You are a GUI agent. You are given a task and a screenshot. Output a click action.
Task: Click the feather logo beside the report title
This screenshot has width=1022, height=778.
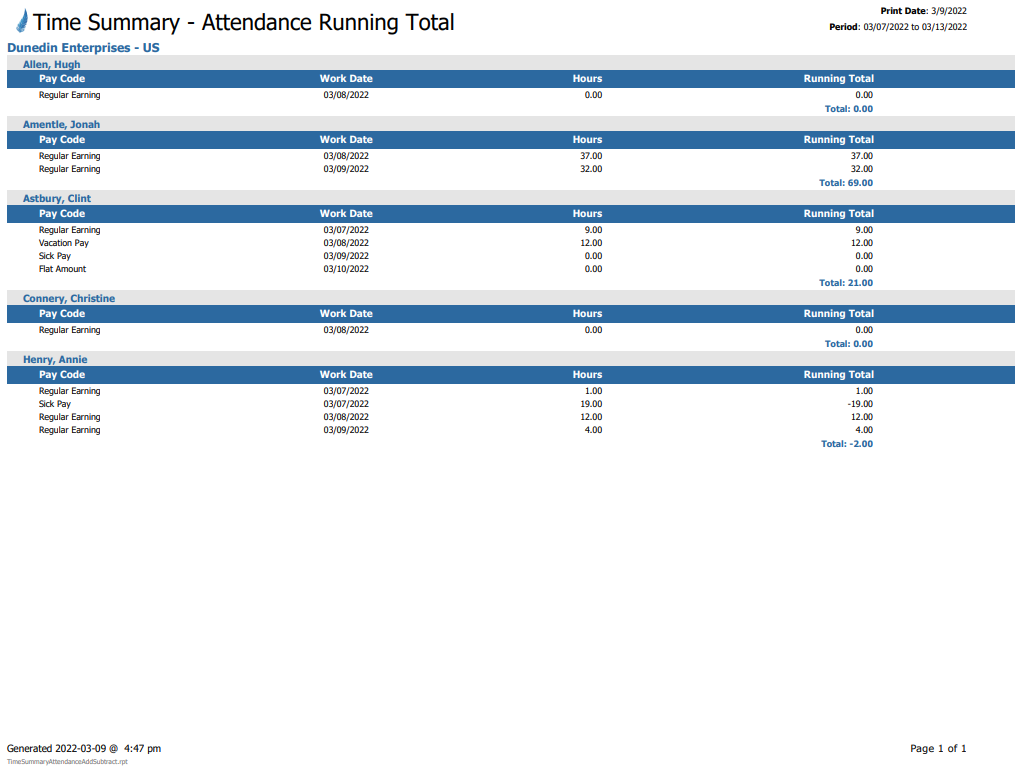[x=21, y=22]
